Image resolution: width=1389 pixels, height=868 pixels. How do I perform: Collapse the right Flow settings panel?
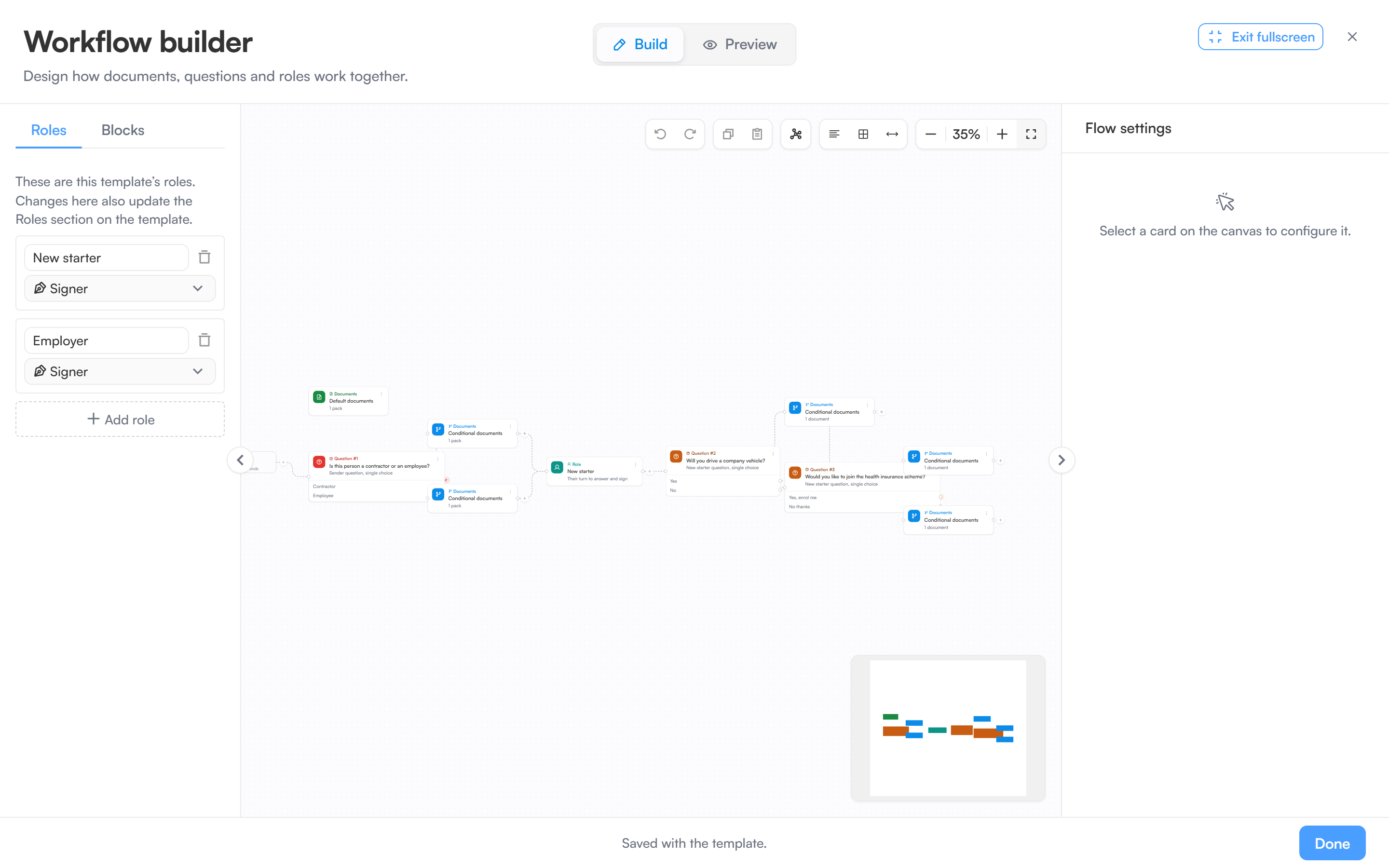1061,460
